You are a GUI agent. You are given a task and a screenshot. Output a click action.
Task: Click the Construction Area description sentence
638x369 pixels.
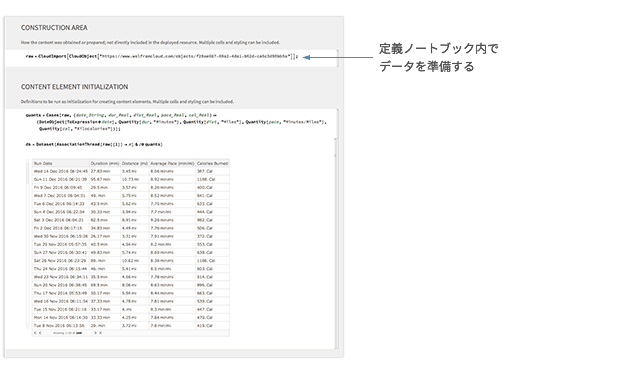151,42
